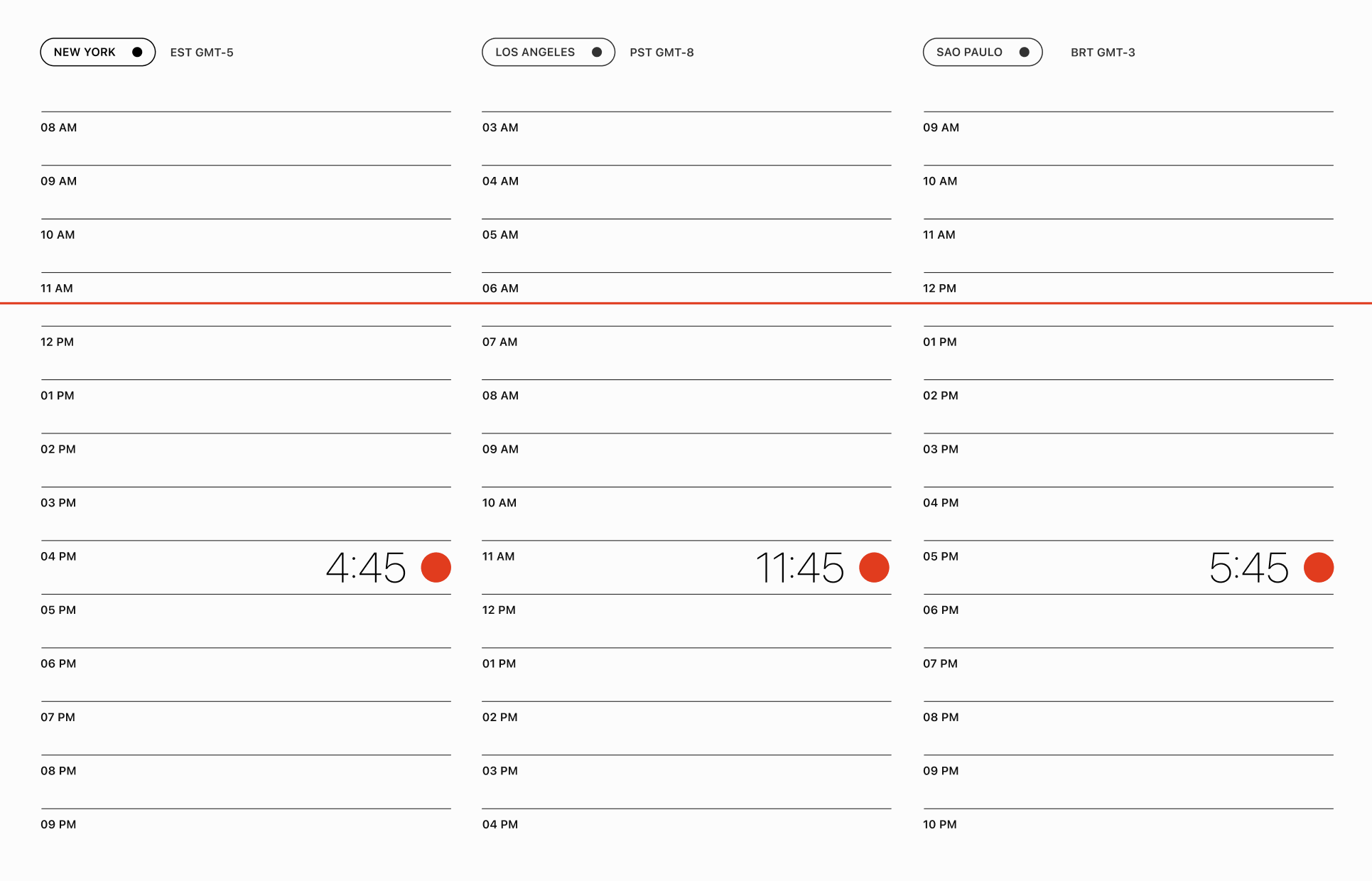
Task: Click the red dot beside 11:45
Action: tap(874, 567)
